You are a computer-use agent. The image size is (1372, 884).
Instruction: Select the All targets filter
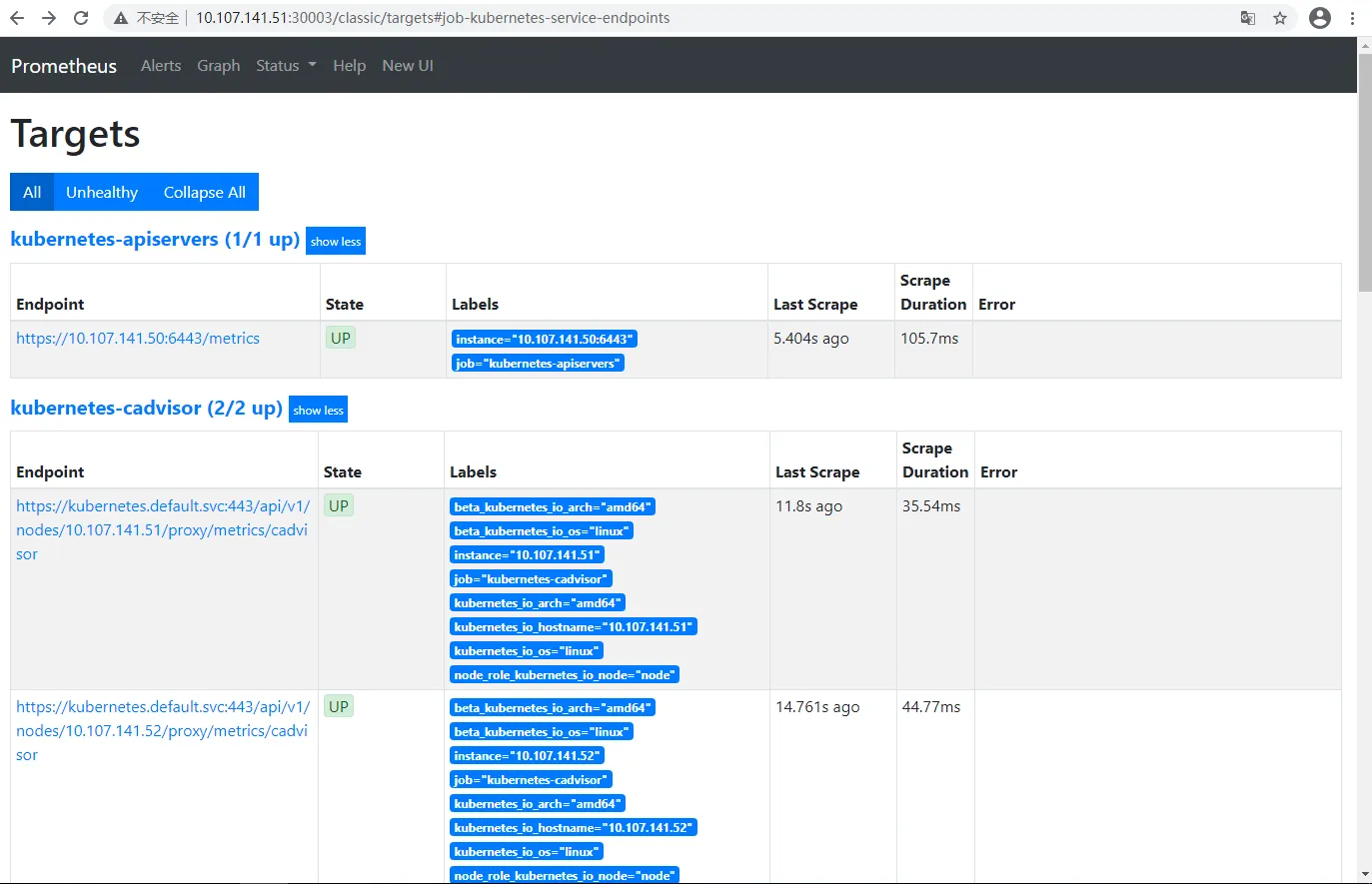coord(32,192)
